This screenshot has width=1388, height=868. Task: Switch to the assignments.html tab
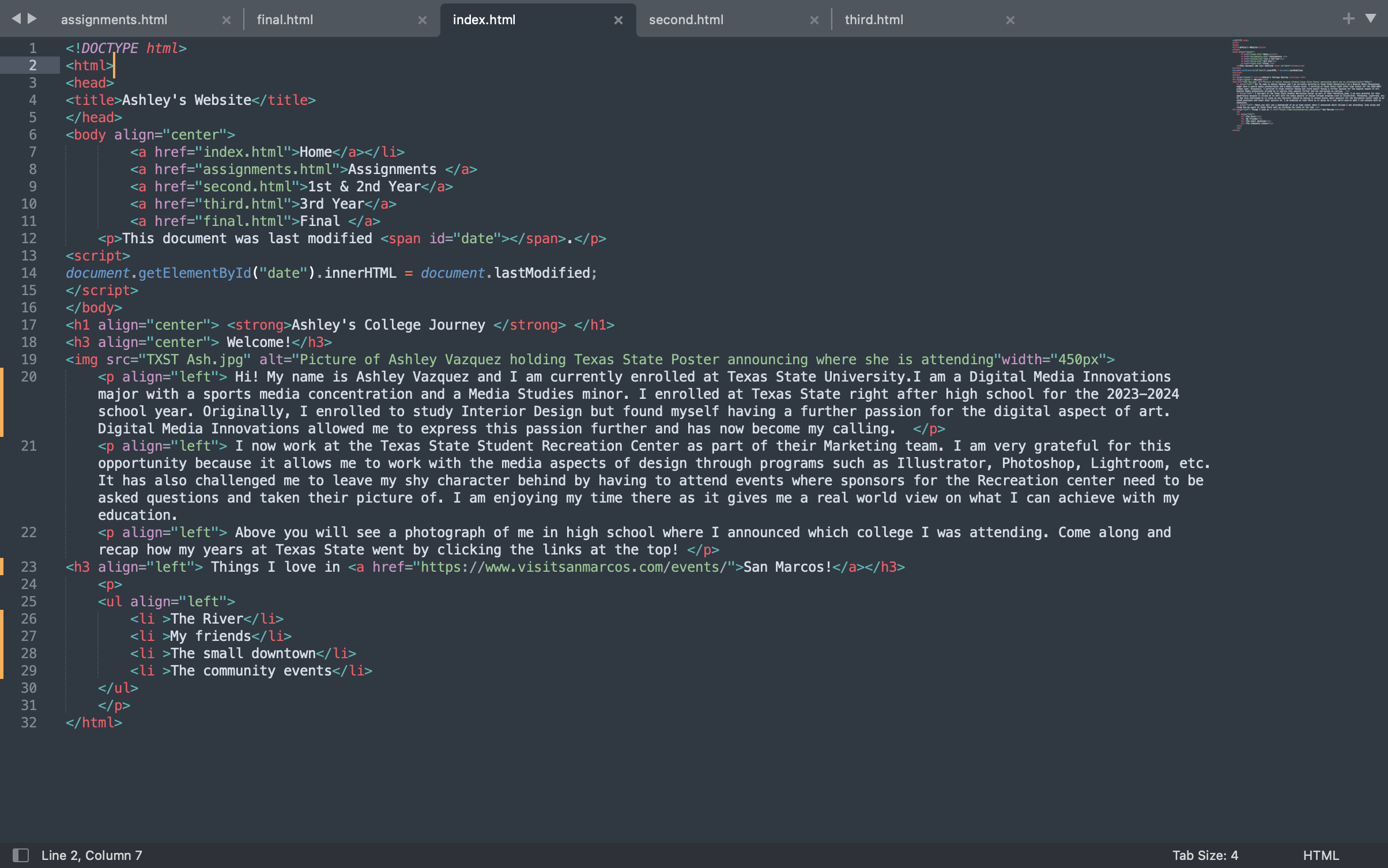[x=114, y=20]
